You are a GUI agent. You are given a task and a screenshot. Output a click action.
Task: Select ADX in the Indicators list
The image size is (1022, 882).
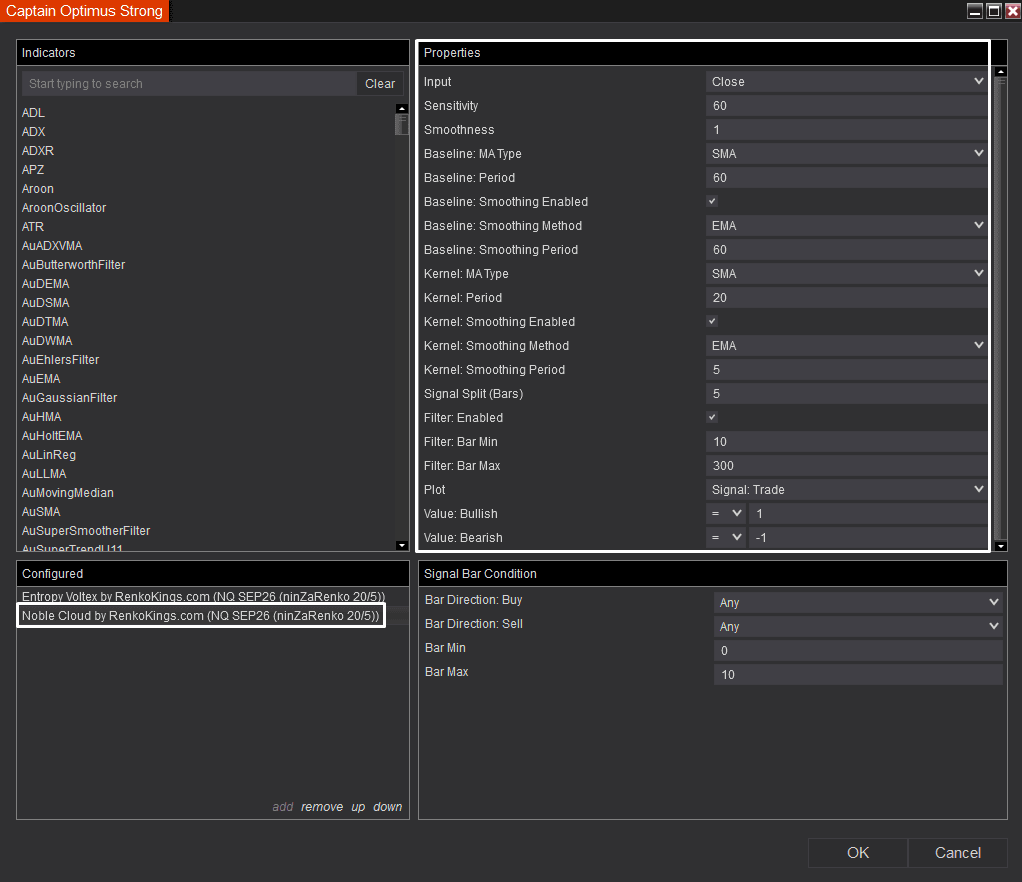(x=34, y=132)
